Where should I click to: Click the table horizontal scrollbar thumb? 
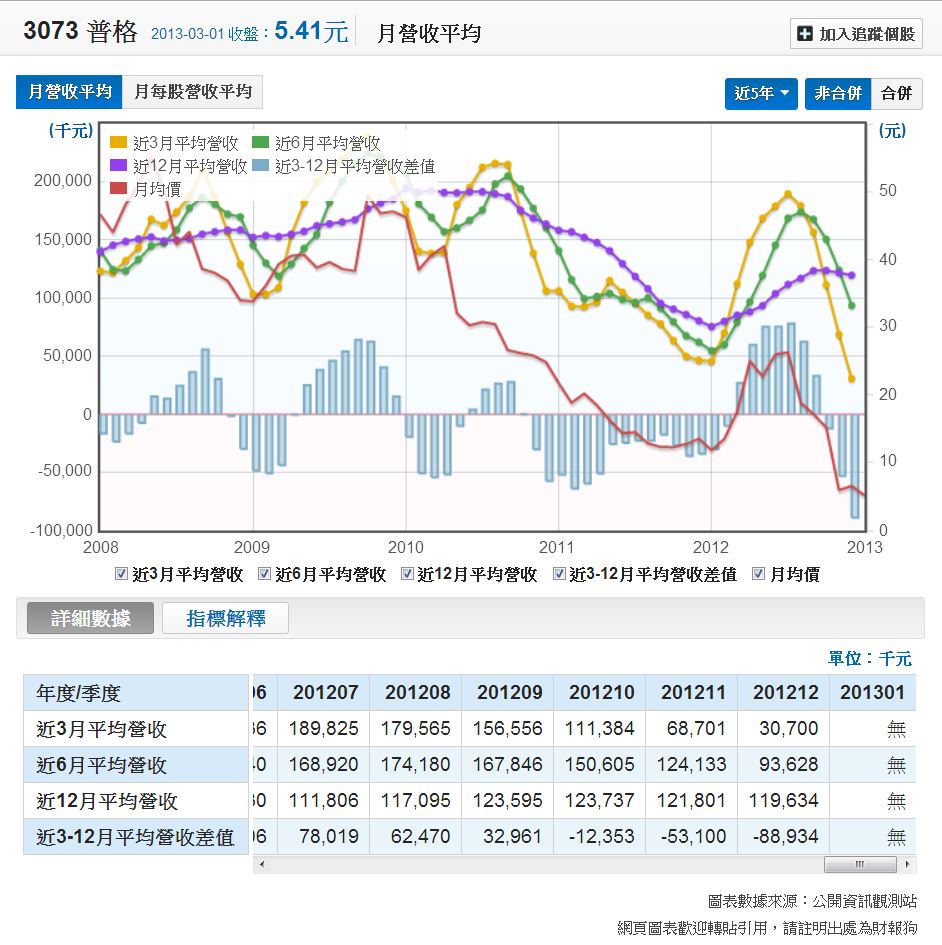tap(860, 864)
